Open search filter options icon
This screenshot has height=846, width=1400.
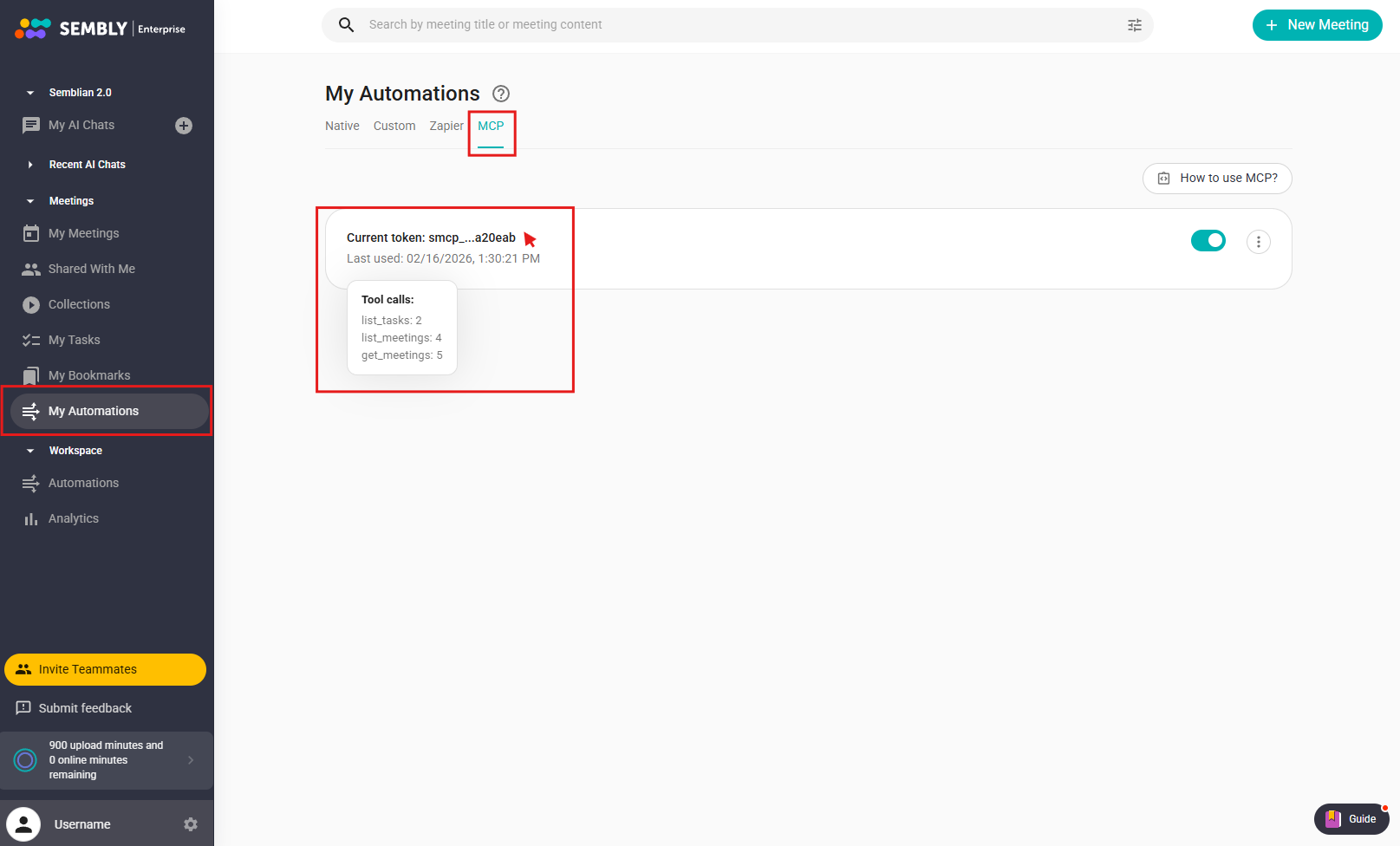click(1134, 25)
